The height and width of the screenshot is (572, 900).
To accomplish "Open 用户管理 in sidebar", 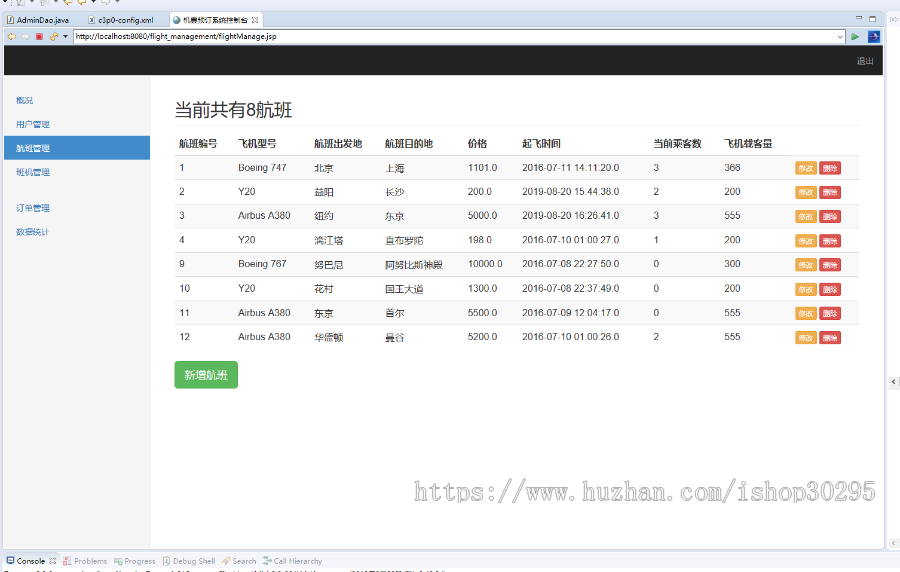I will coord(33,124).
